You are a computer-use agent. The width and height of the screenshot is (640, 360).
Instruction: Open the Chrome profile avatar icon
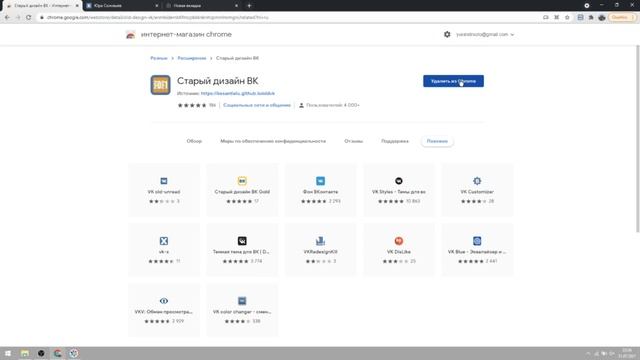[602, 17]
